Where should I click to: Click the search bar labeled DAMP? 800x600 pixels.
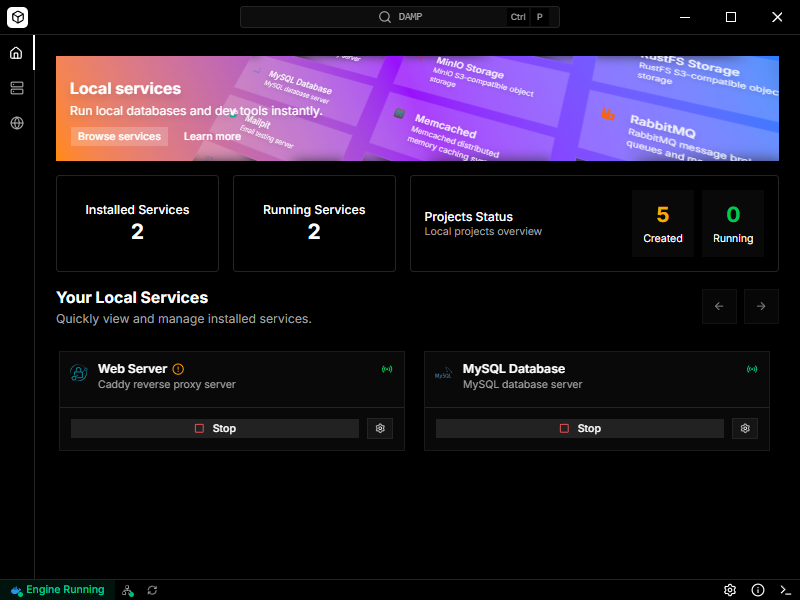pos(398,17)
